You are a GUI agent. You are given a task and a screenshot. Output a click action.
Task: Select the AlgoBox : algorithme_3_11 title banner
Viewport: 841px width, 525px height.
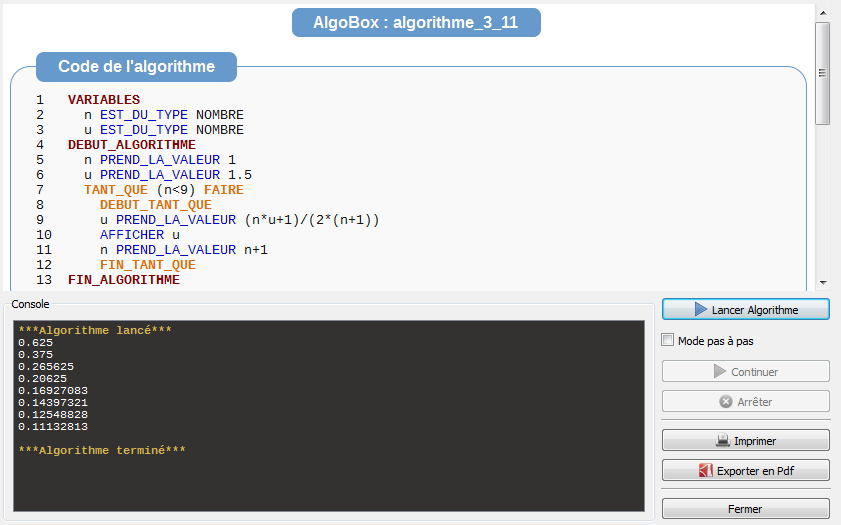[416, 23]
